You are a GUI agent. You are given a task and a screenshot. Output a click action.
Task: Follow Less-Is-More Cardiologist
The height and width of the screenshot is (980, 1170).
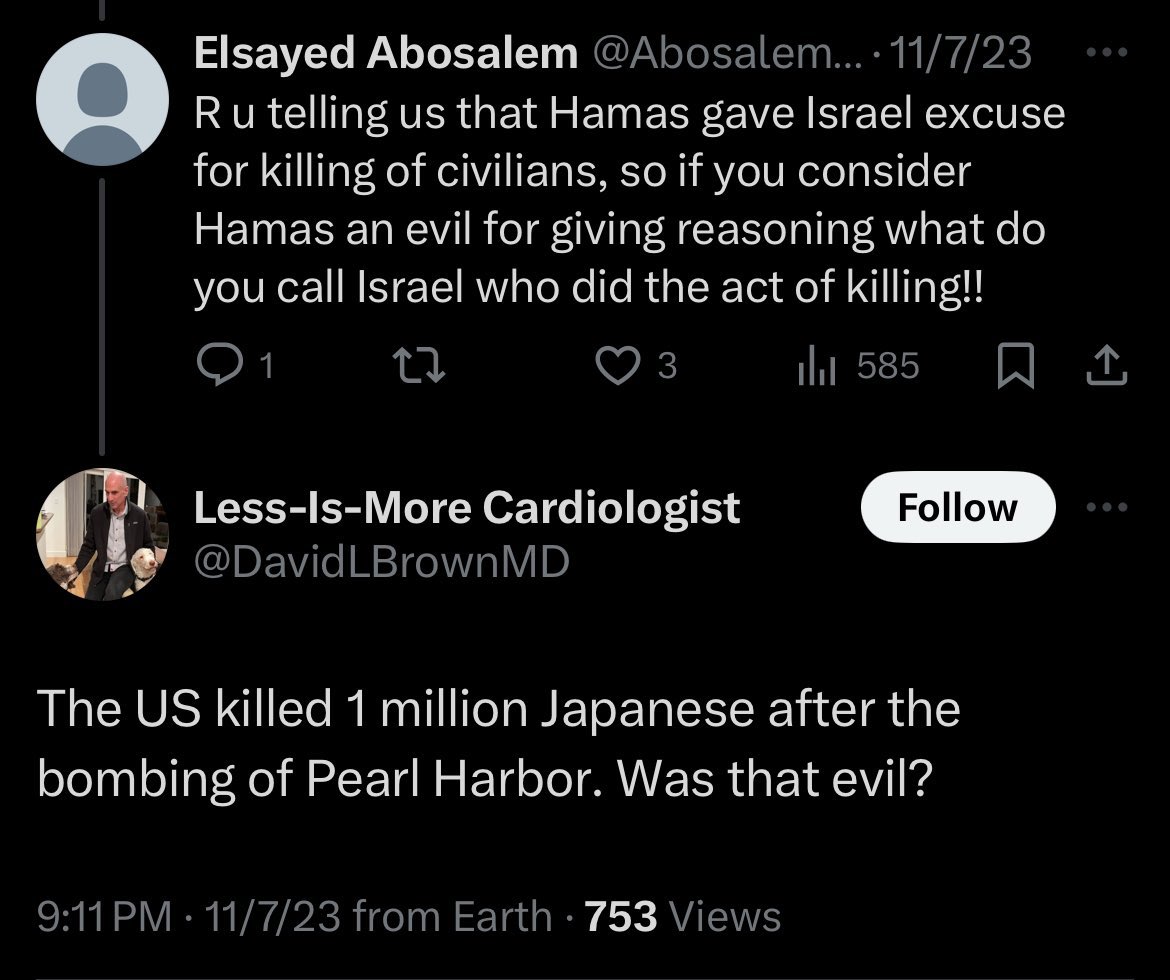tap(957, 508)
